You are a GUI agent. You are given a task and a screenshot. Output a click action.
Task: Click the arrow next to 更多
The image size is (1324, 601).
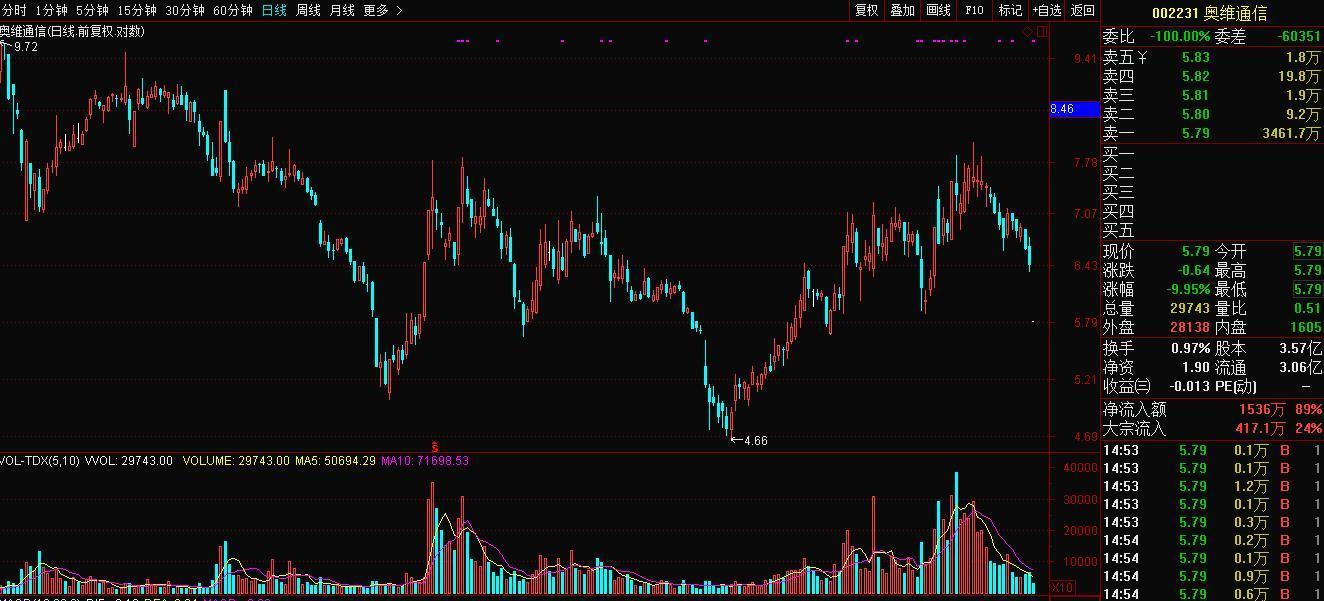click(x=400, y=10)
